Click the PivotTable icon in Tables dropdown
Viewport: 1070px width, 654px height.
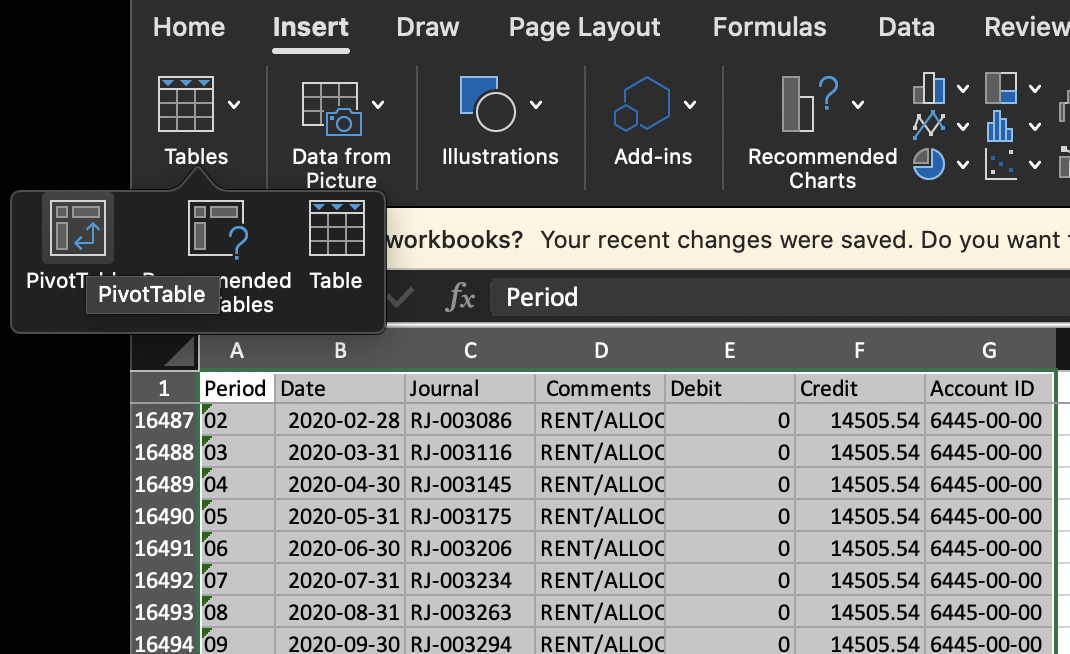click(78, 228)
